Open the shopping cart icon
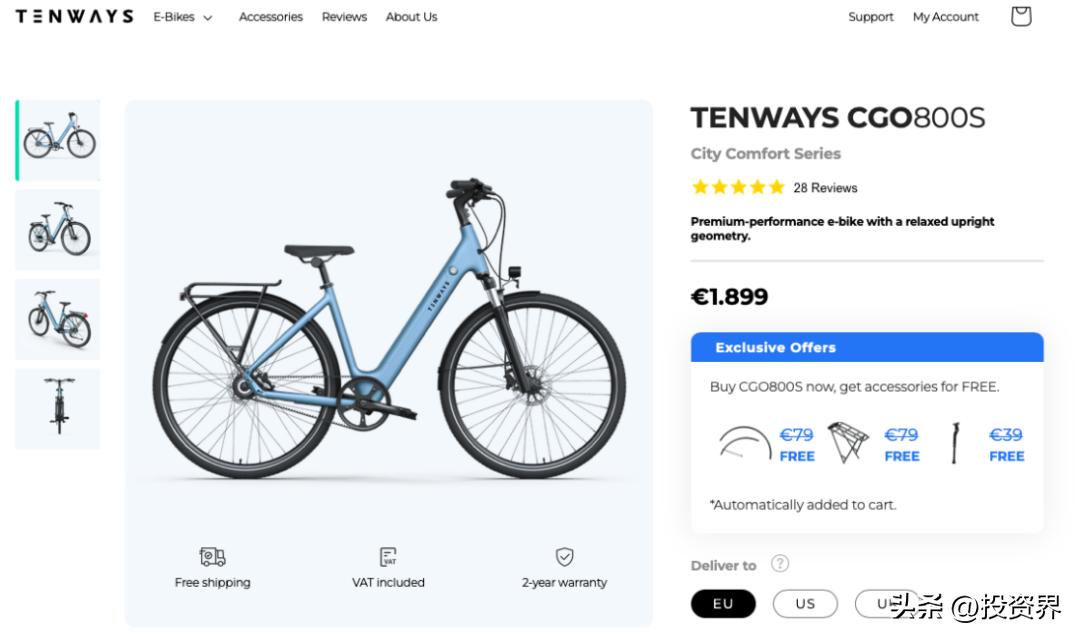The width and height of the screenshot is (1080, 639). pyautogui.click(x=1020, y=16)
